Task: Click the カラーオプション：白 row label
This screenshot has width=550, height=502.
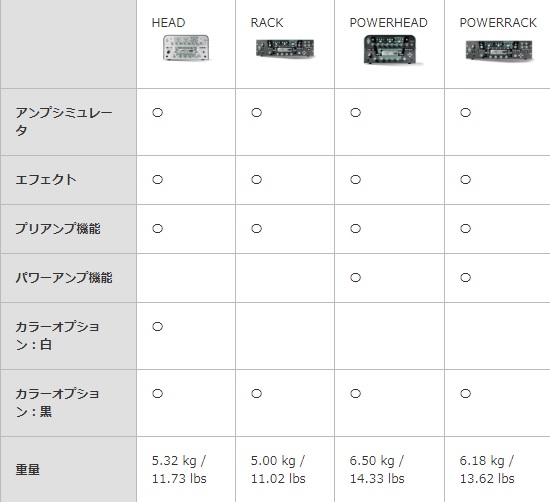Action: 58,336
